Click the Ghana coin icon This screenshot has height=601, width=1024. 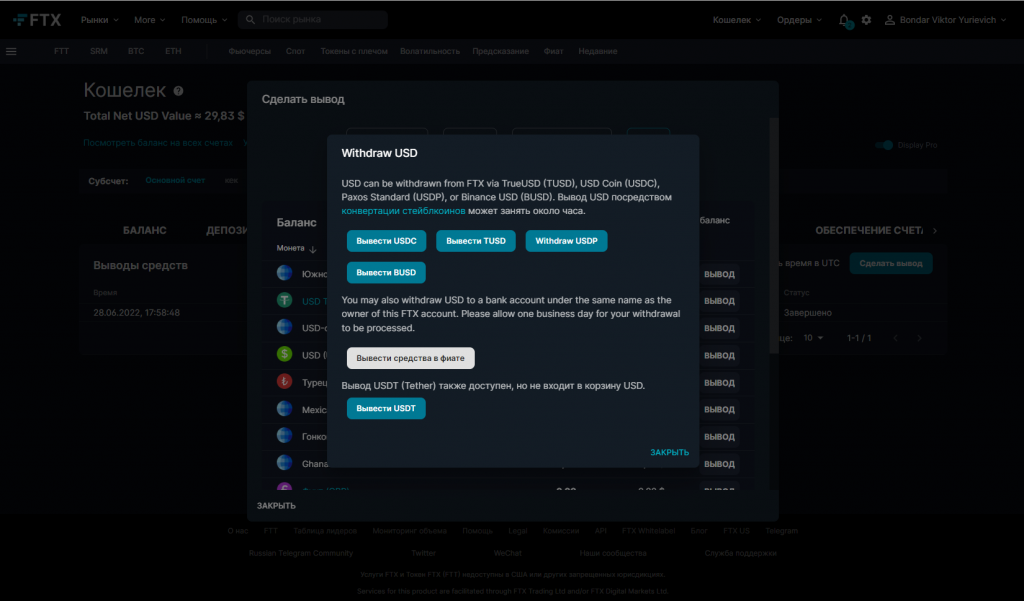[x=284, y=463]
